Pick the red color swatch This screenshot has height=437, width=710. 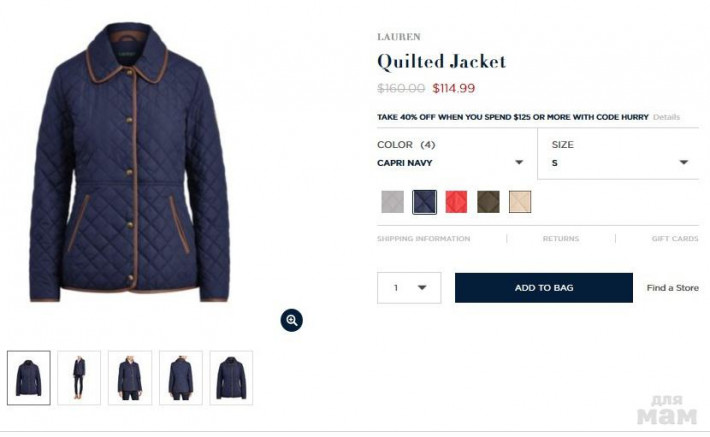click(x=456, y=202)
